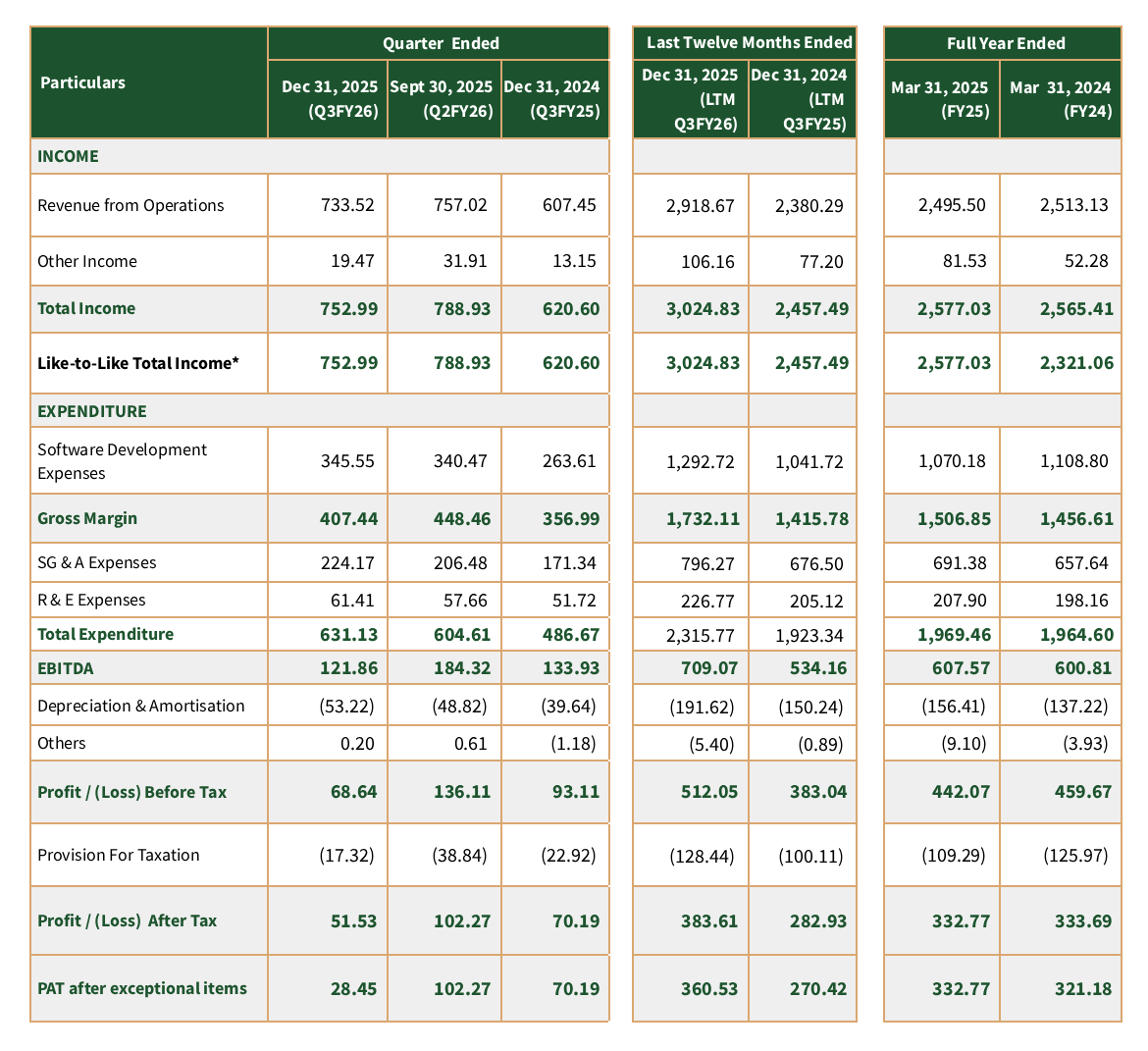The height and width of the screenshot is (1051, 1148).
Task: Click the Particulars column header
Action: click(82, 82)
